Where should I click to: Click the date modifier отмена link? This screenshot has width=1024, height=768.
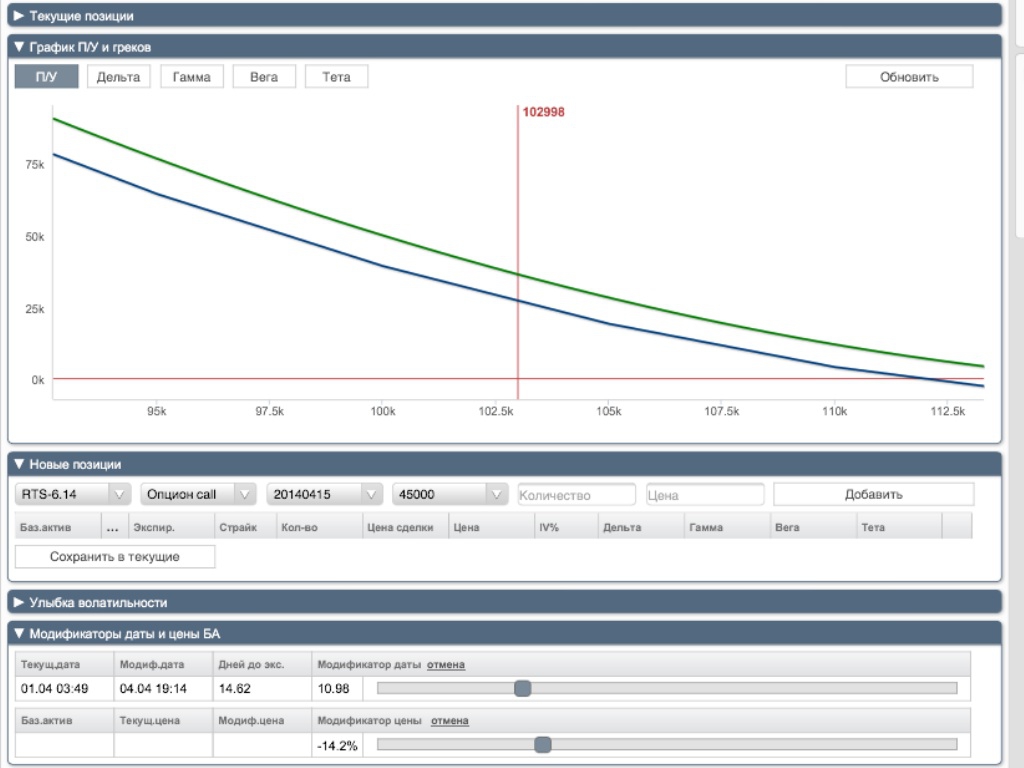tap(446, 665)
